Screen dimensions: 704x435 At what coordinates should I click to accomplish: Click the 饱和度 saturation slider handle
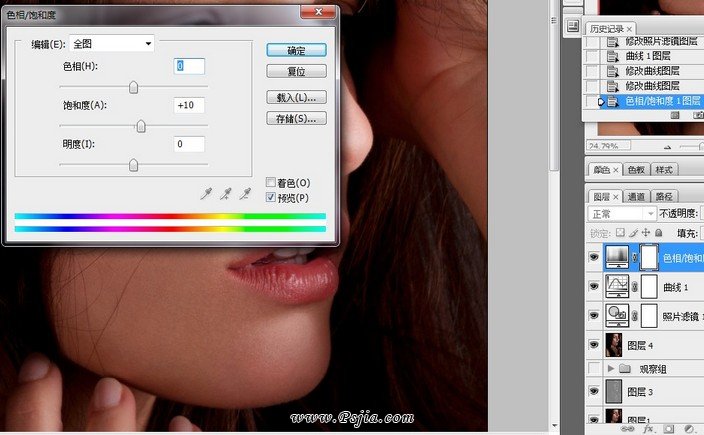[x=141, y=126]
